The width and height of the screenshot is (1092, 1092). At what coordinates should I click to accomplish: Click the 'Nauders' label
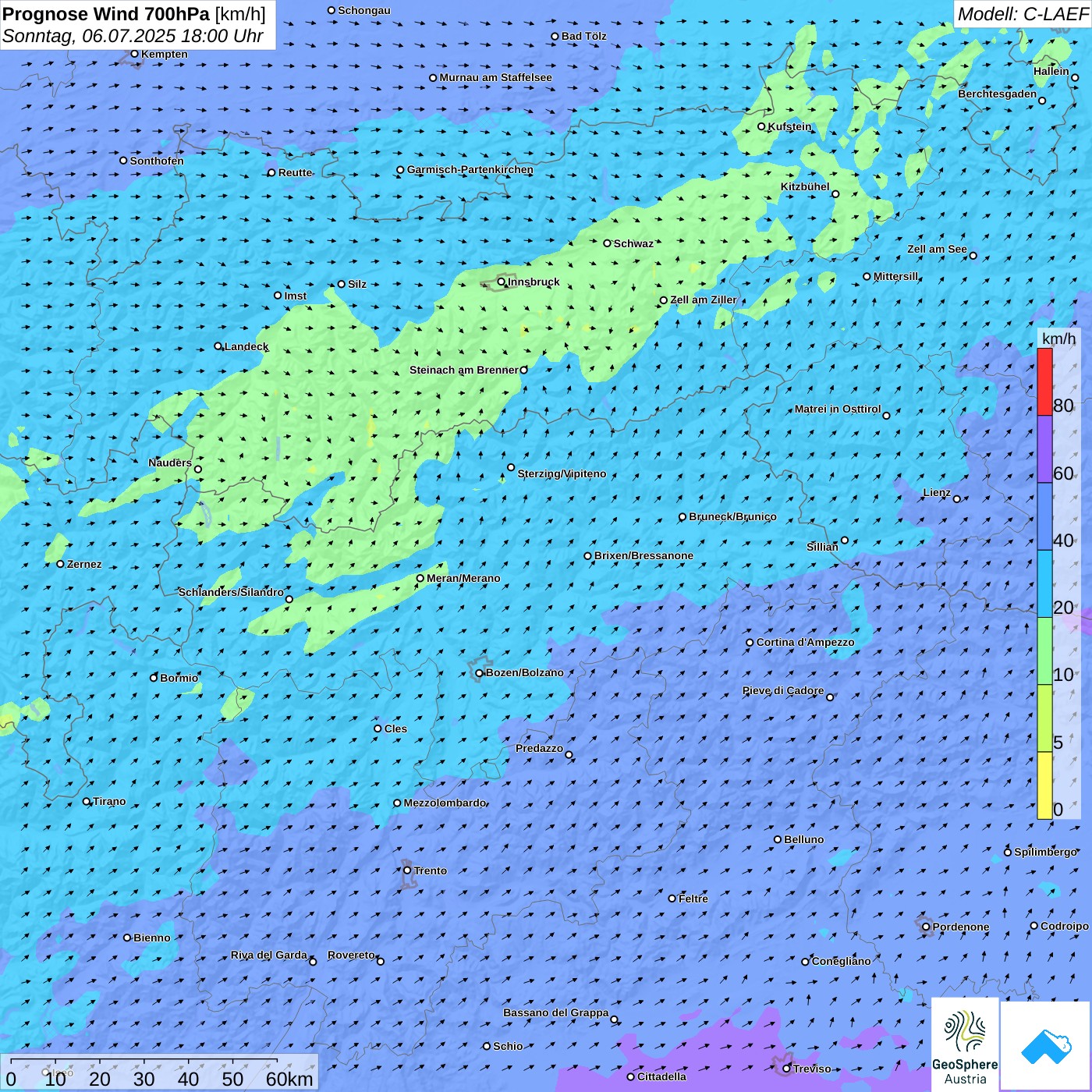point(170,463)
